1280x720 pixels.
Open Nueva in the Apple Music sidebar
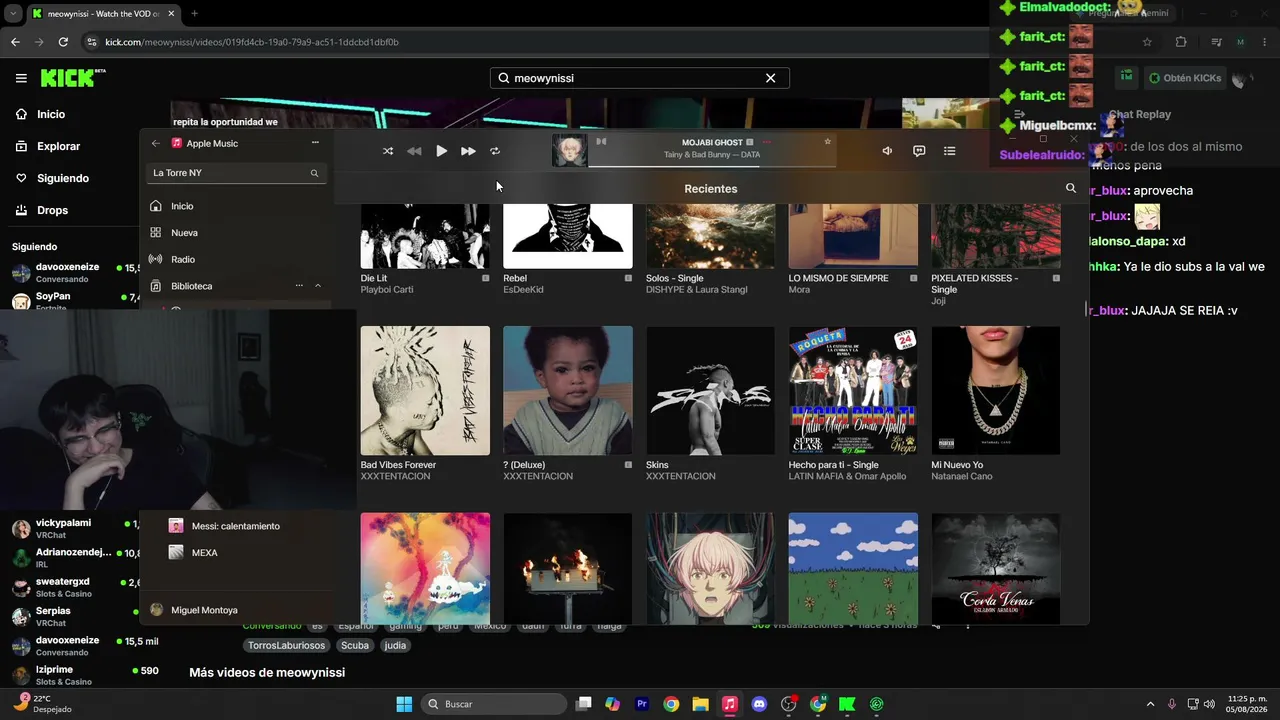click(184, 233)
